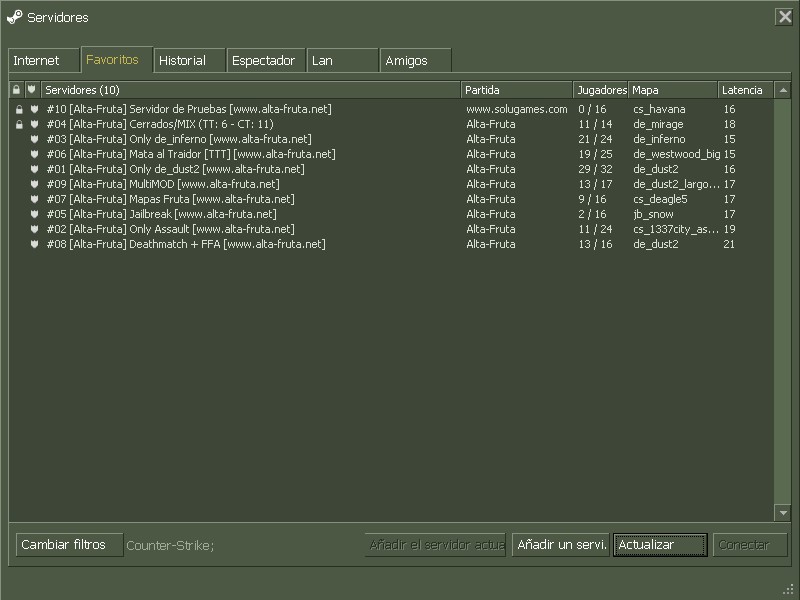Select server '#03 [Alta-Fruta] Only de_inferno'
This screenshot has width=800, height=600.
[391, 139]
